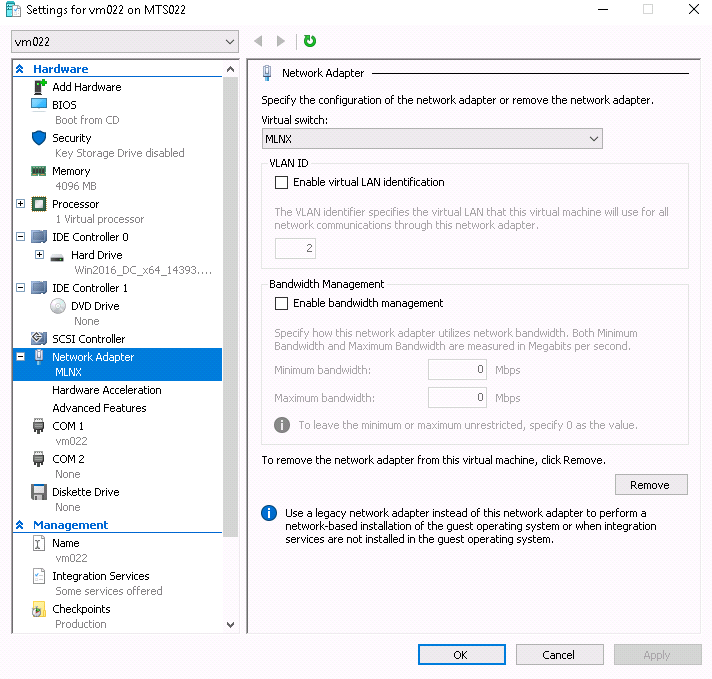Enable bandwidth management checkbox

(x=281, y=303)
